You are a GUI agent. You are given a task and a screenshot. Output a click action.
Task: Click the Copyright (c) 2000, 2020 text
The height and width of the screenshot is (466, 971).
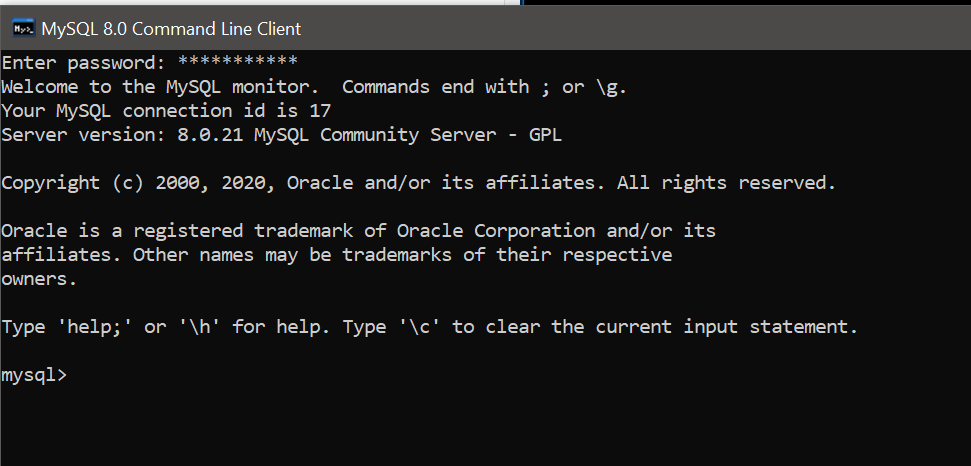coord(137,183)
